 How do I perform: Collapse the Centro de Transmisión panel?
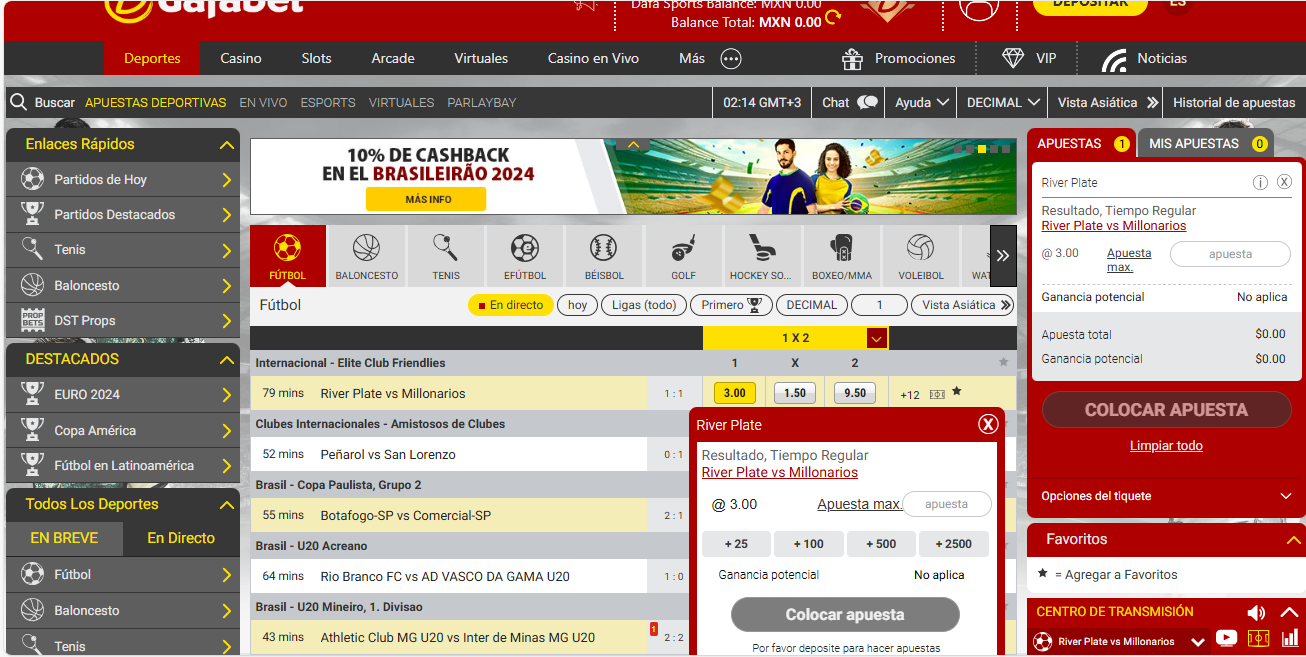[1289, 612]
